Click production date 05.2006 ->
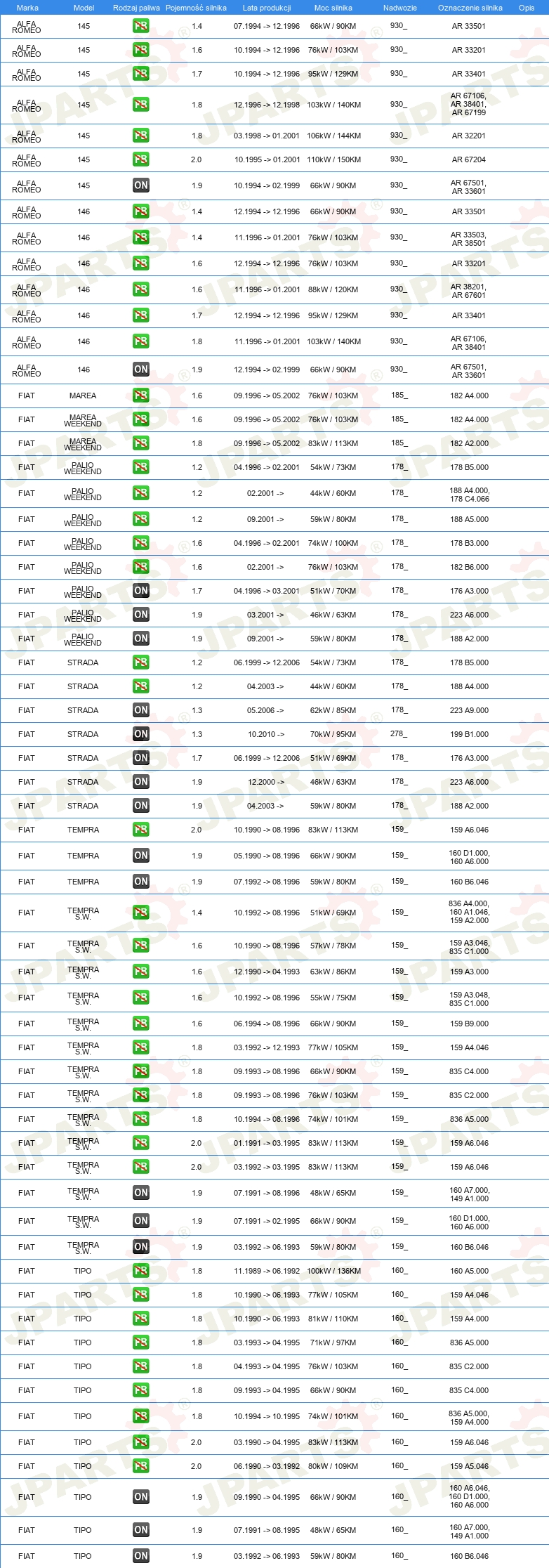The image size is (549, 1568). (x=266, y=710)
